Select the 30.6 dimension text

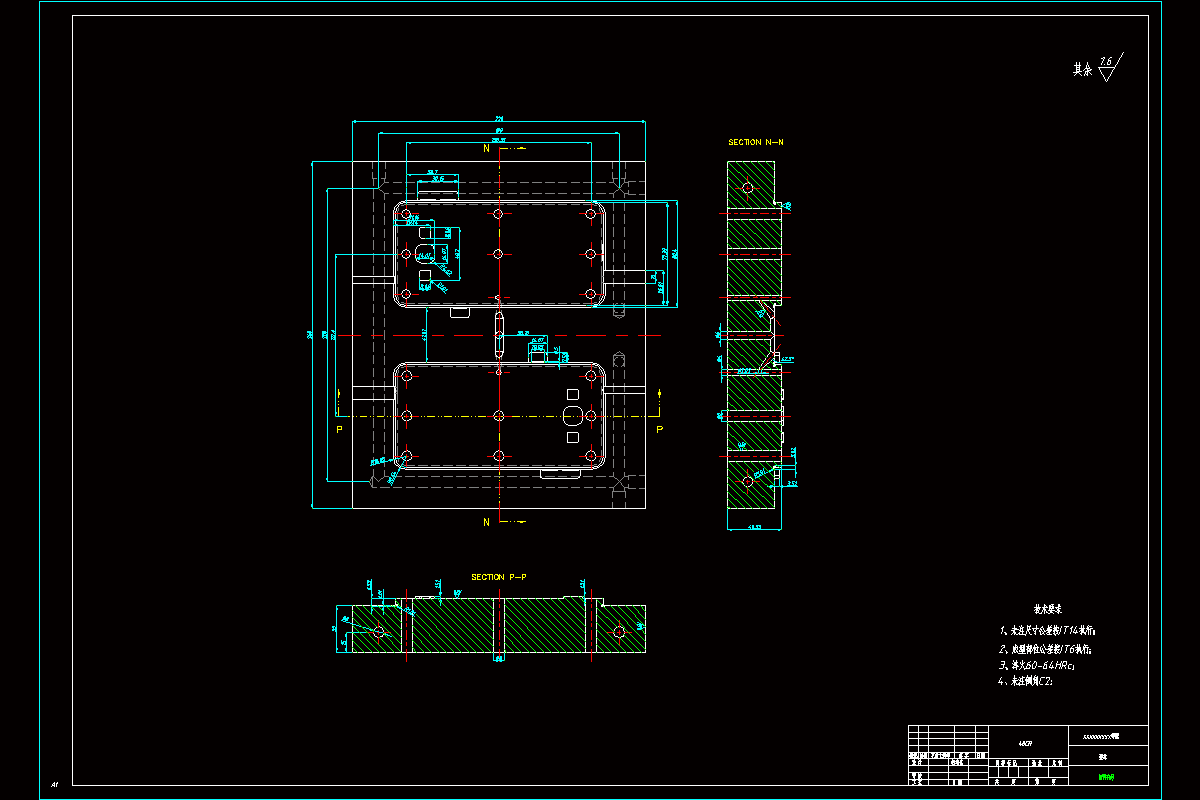pyautogui.click(x=437, y=179)
